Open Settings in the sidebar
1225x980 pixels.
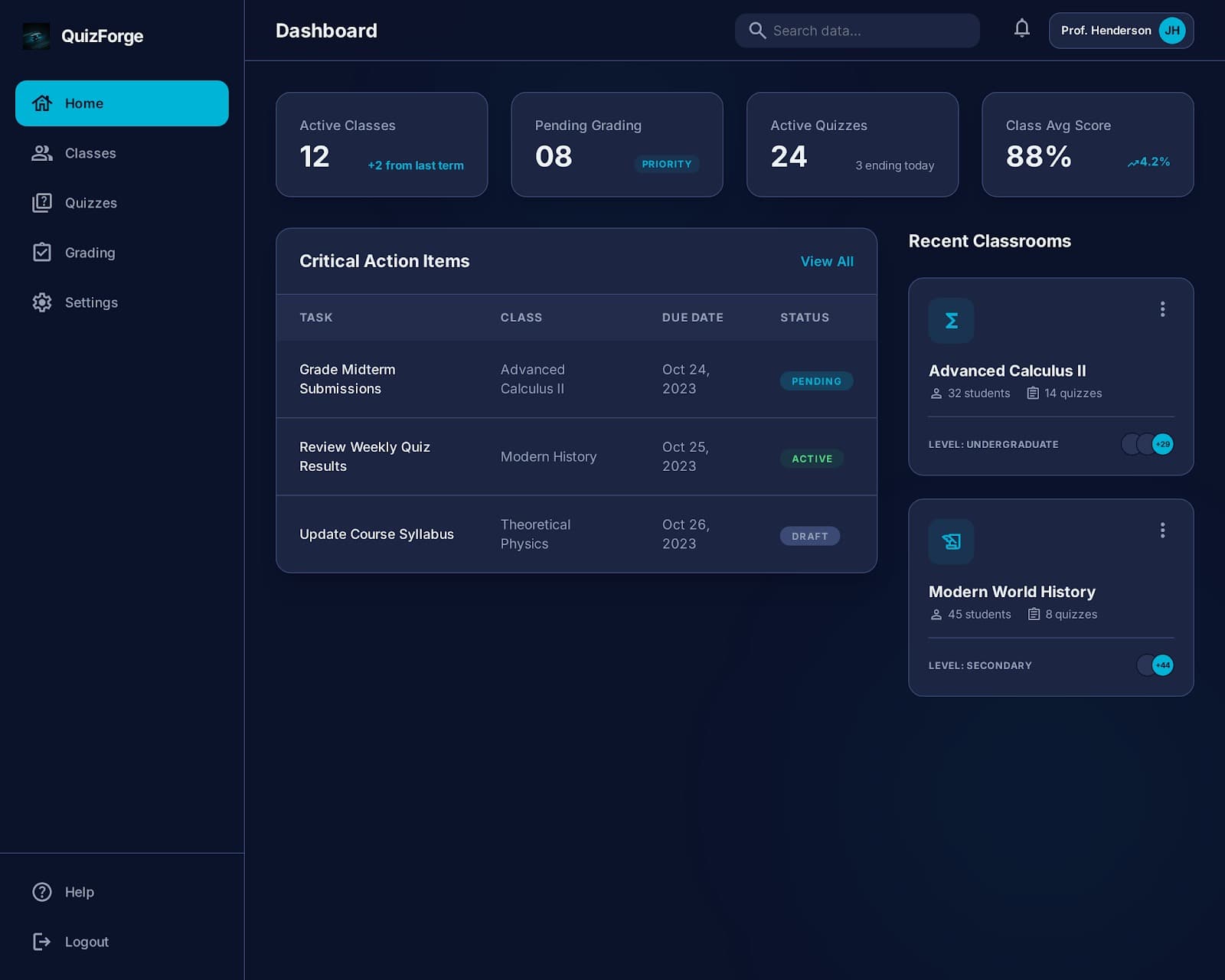coord(122,302)
